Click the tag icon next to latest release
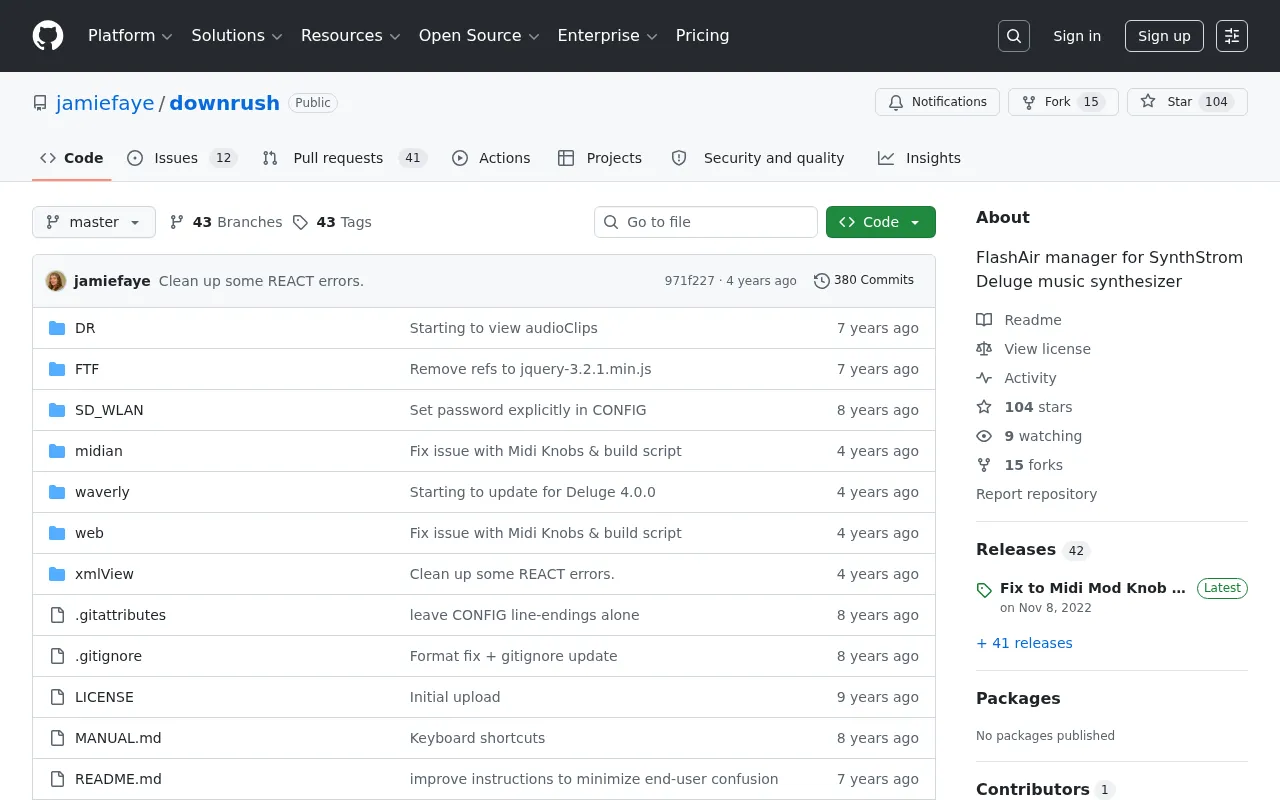This screenshot has width=1280, height=800. coord(984,590)
